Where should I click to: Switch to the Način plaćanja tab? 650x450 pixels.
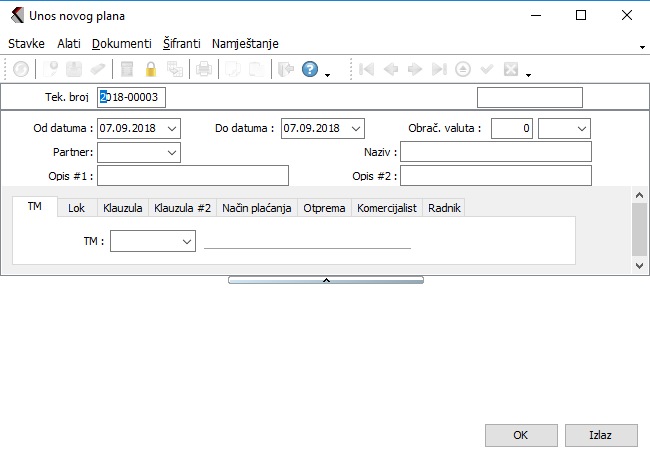click(x=257, y=208)
